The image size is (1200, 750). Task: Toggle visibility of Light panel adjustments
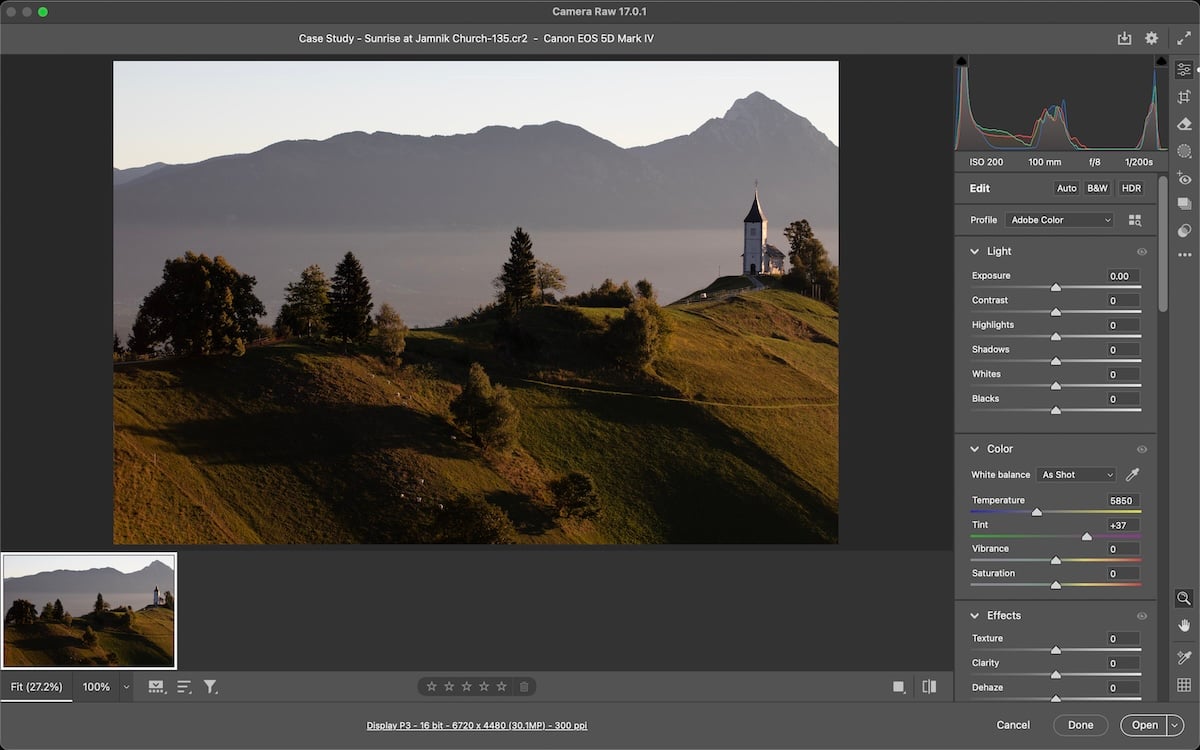pyautogui.click(x=1141, y=251)
